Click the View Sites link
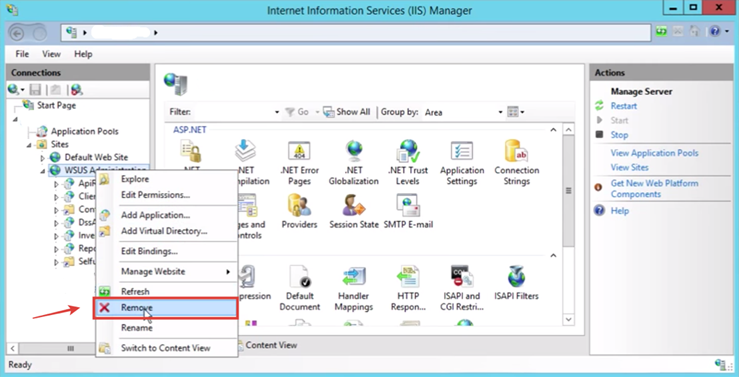The width and height of the screenshot is (739, 377). point(630,167)
